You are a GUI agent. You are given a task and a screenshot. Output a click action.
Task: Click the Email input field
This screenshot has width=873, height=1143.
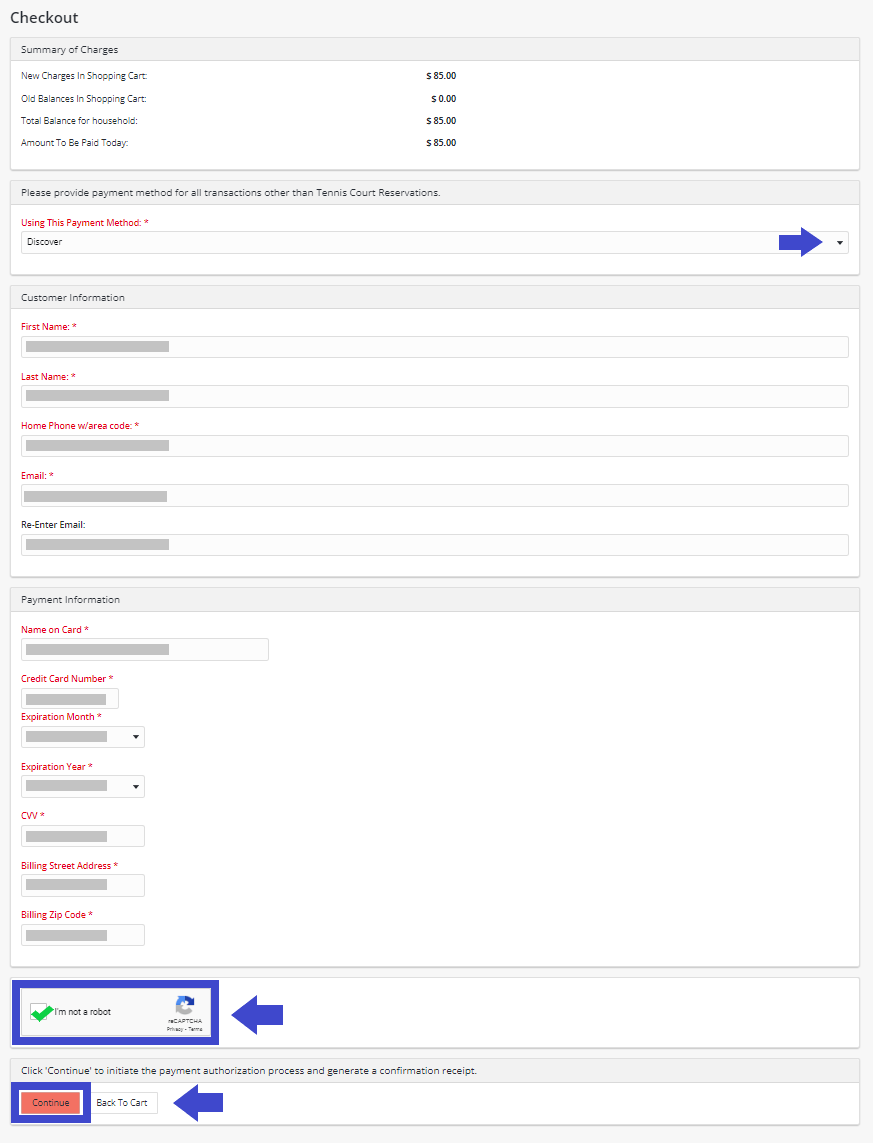pyautogui.click(x=434, y=496)
